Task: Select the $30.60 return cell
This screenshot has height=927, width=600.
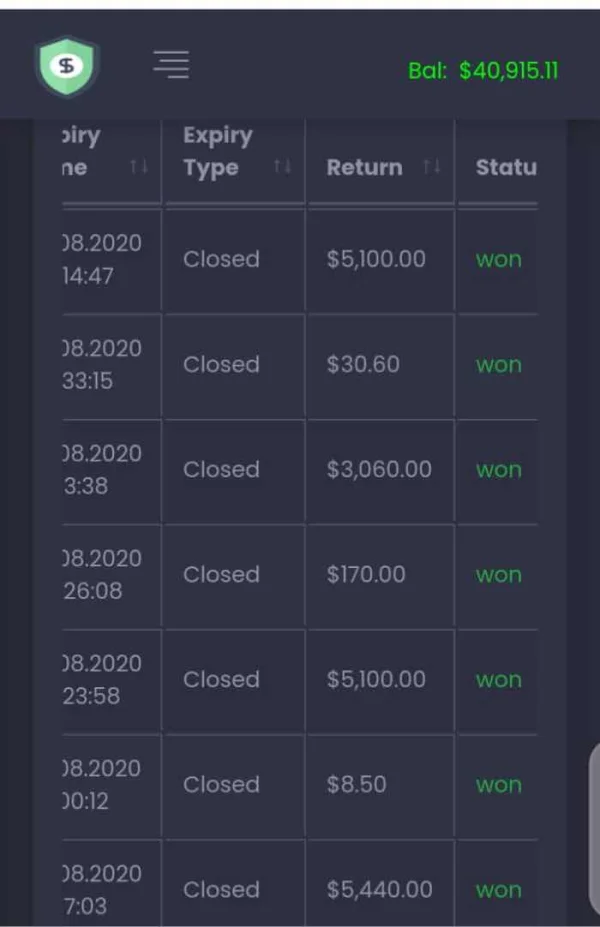Action: coord(363,365)
